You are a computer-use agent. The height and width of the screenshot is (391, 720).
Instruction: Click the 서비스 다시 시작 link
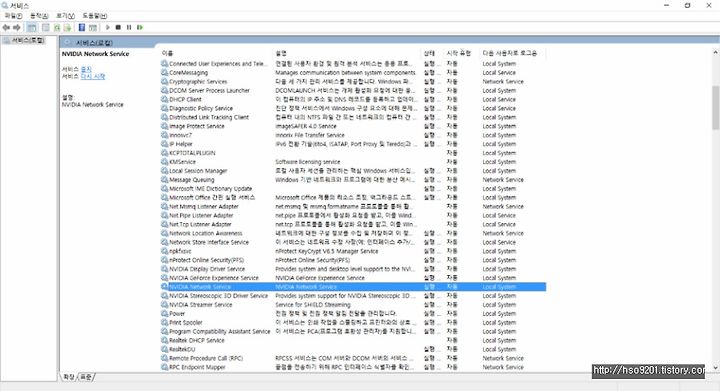(x=92, y=76)
